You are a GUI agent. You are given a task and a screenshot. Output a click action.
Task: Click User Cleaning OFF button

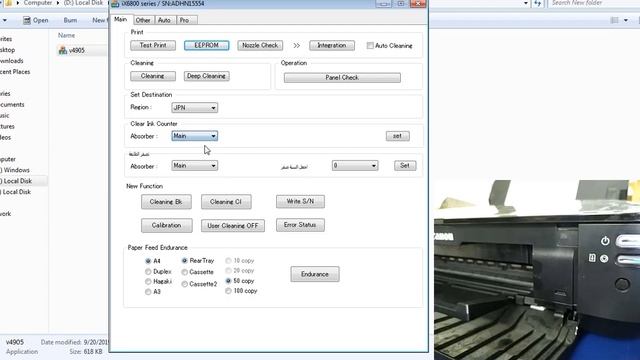pyautogui.click(x=233, y=226)
